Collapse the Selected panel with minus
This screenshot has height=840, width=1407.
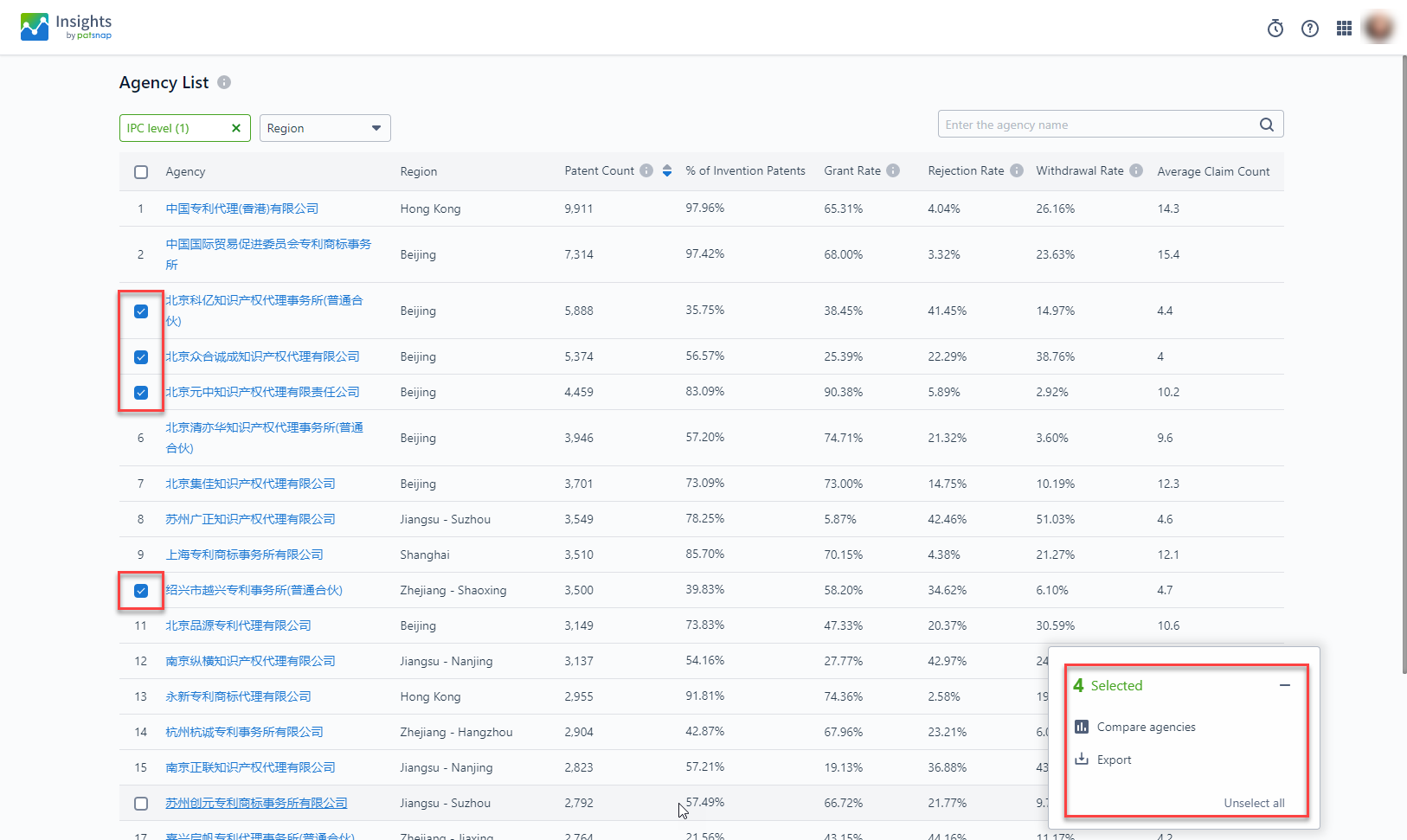pyautogui.click(x=1285, y=685)
